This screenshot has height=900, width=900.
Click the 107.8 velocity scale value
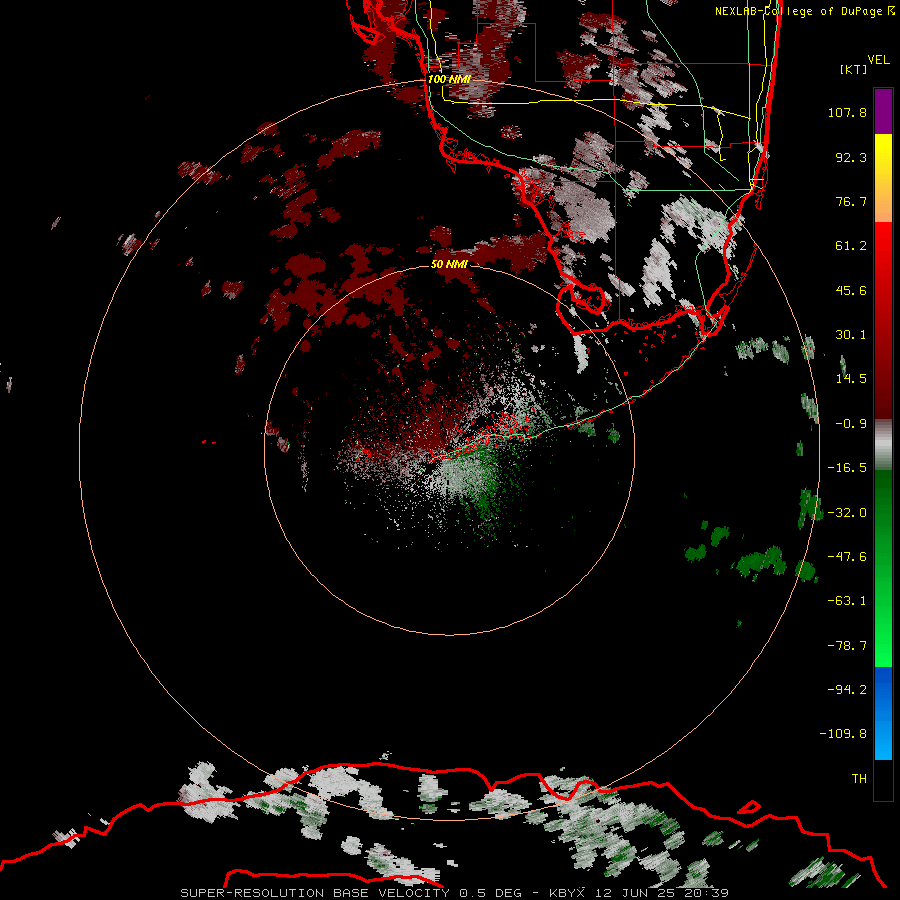point(847,112)
